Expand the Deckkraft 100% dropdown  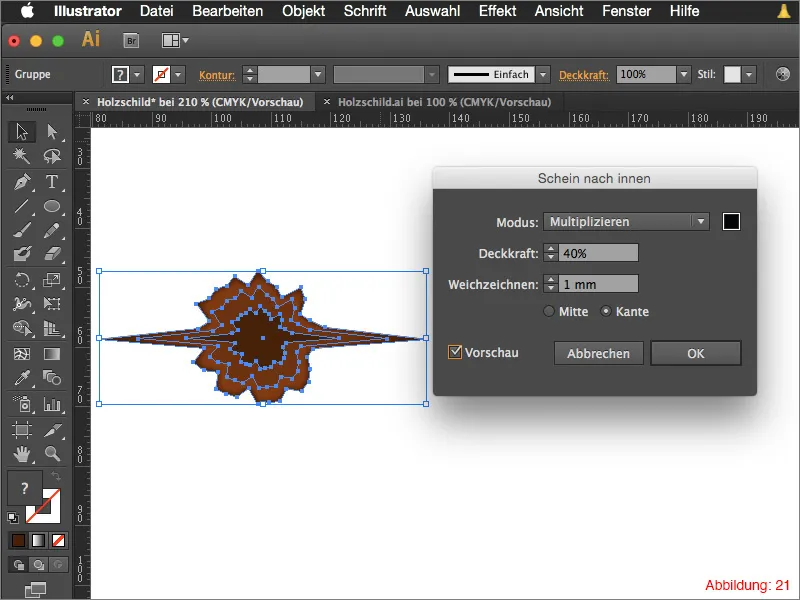684,74
